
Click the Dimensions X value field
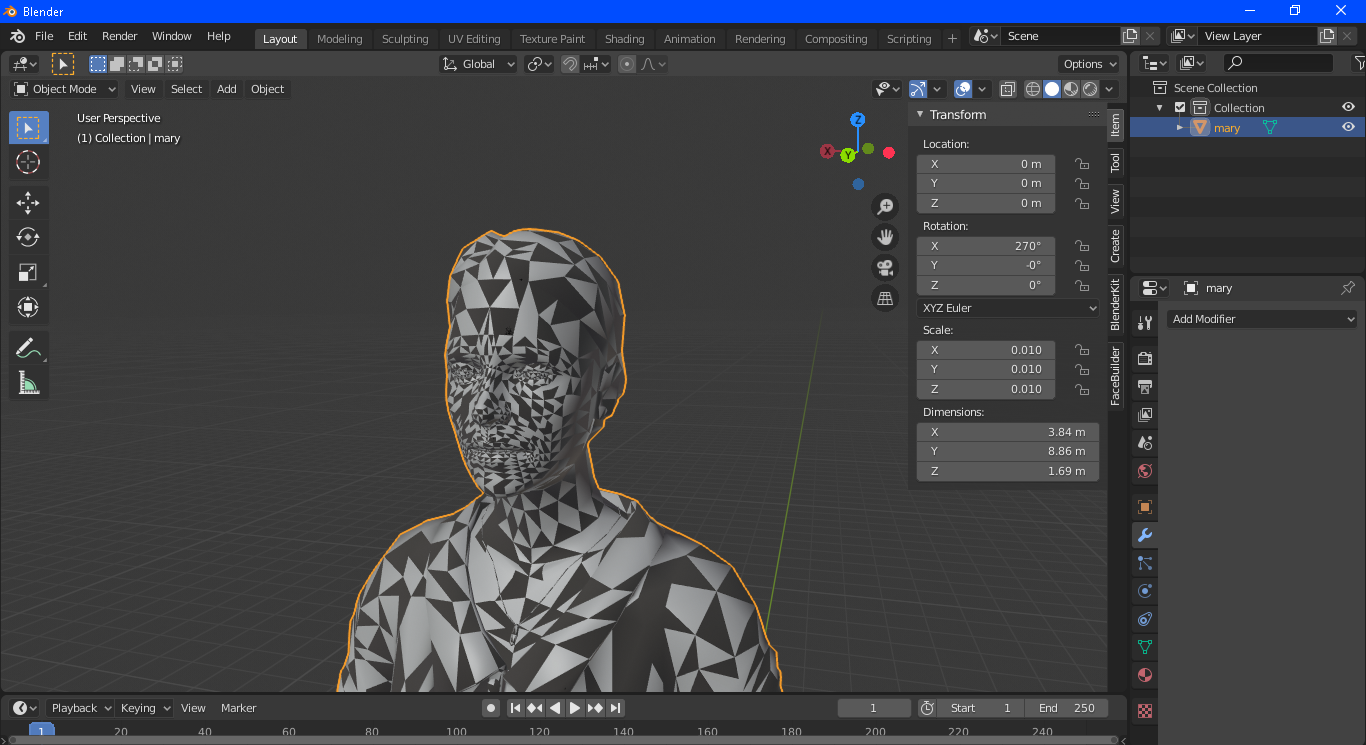(1008, 432)
